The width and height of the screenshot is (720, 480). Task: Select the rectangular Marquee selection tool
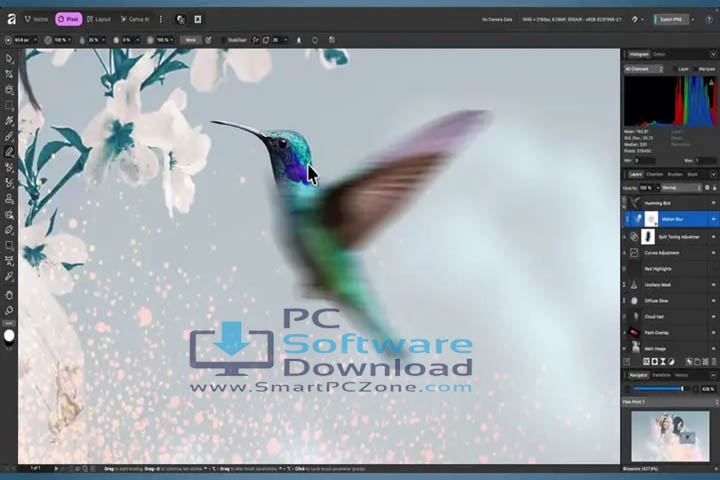(9, 106)
